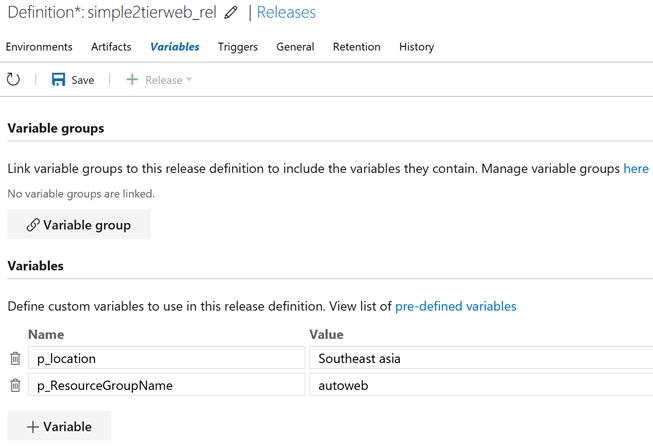The height and width of the screenshot is (446, 653).
Task: Open the Environments tab
Action: point(39,47)
